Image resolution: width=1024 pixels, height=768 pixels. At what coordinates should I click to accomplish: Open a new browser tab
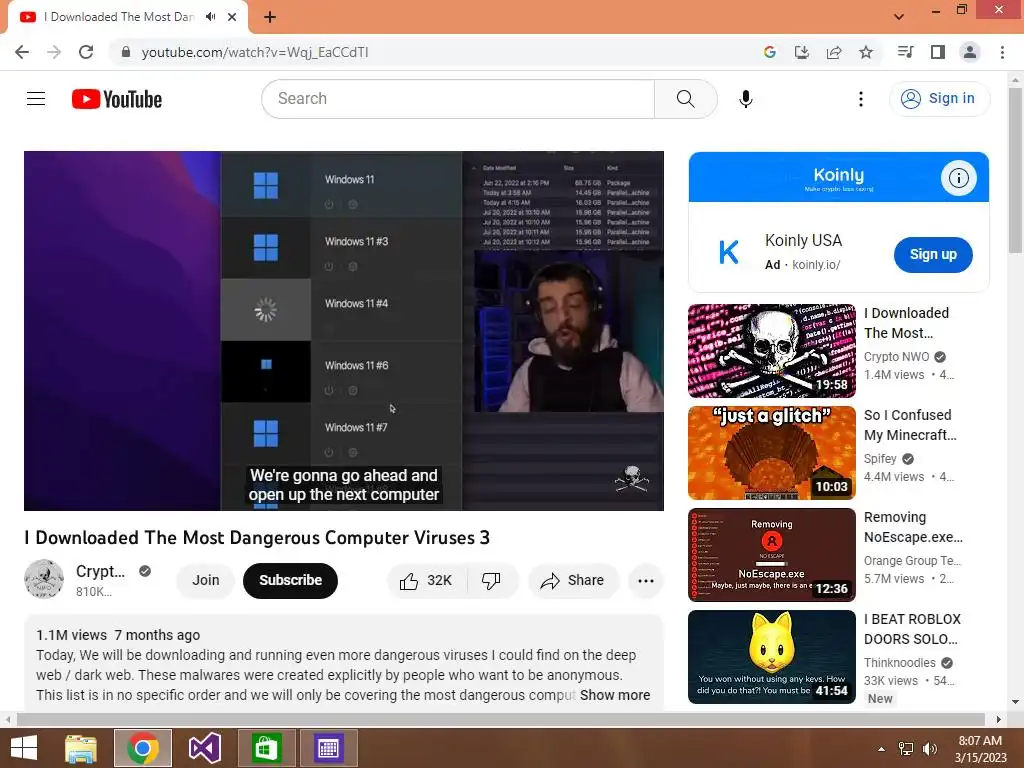[x=270, y=17]
